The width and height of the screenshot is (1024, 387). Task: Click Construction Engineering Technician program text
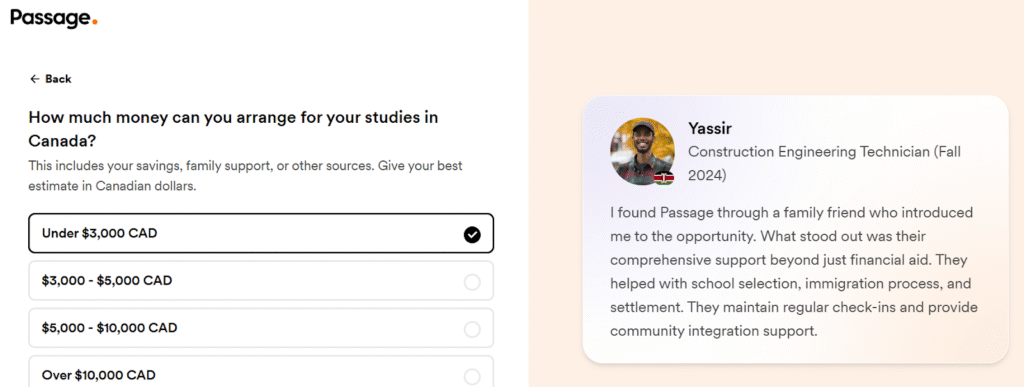click(x=824, y=164)
